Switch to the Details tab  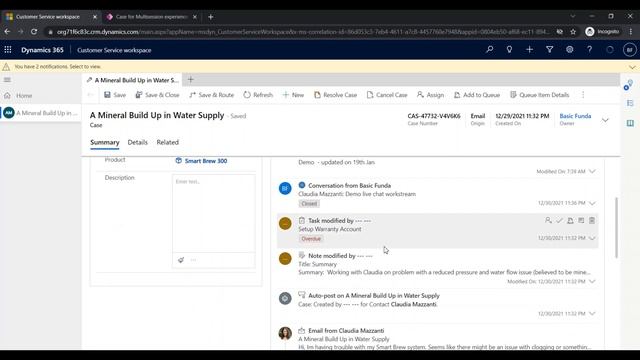(x=138, y=142)
